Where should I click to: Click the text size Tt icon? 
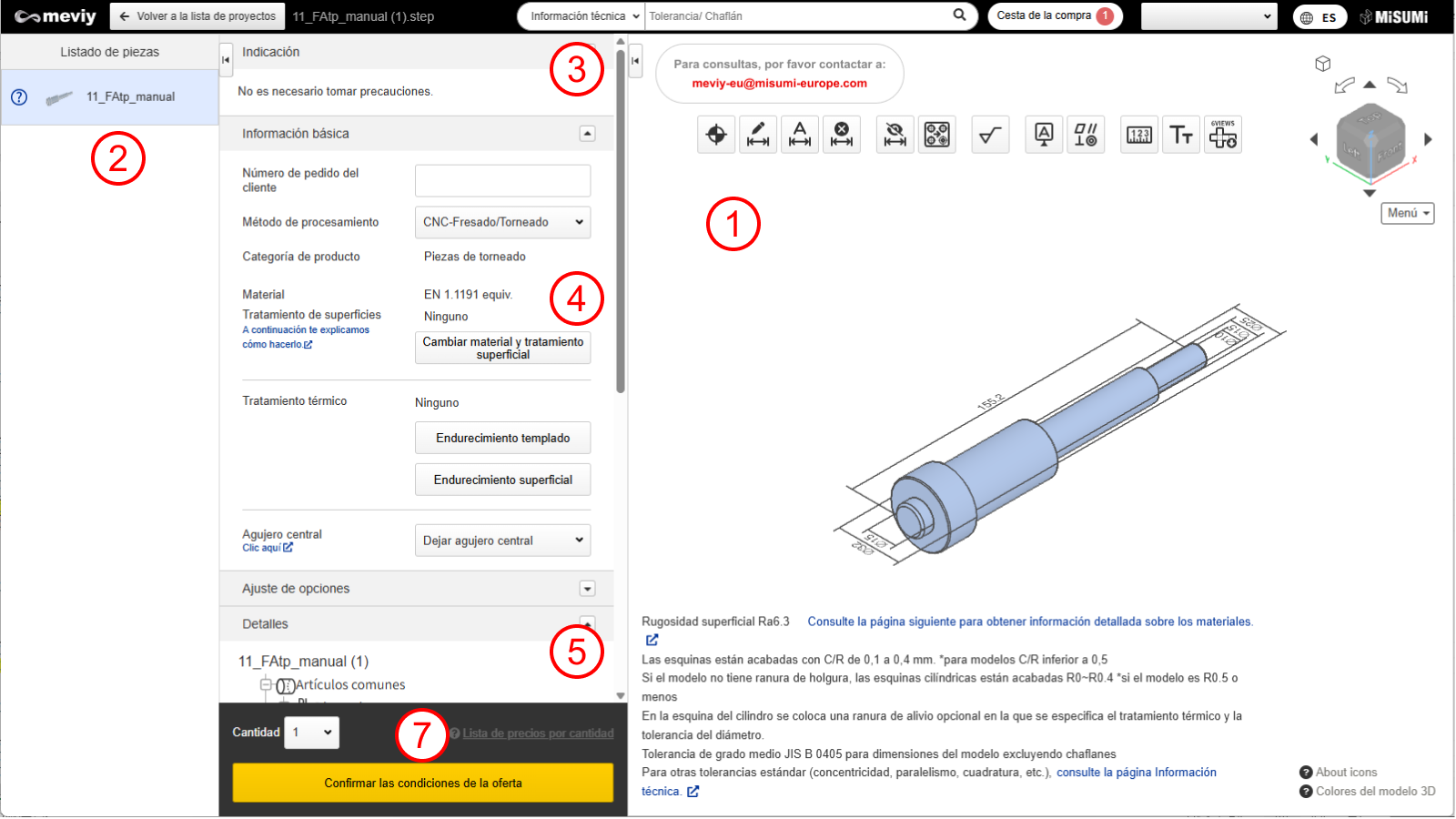pyautogui.click(x=1181, y=136)
